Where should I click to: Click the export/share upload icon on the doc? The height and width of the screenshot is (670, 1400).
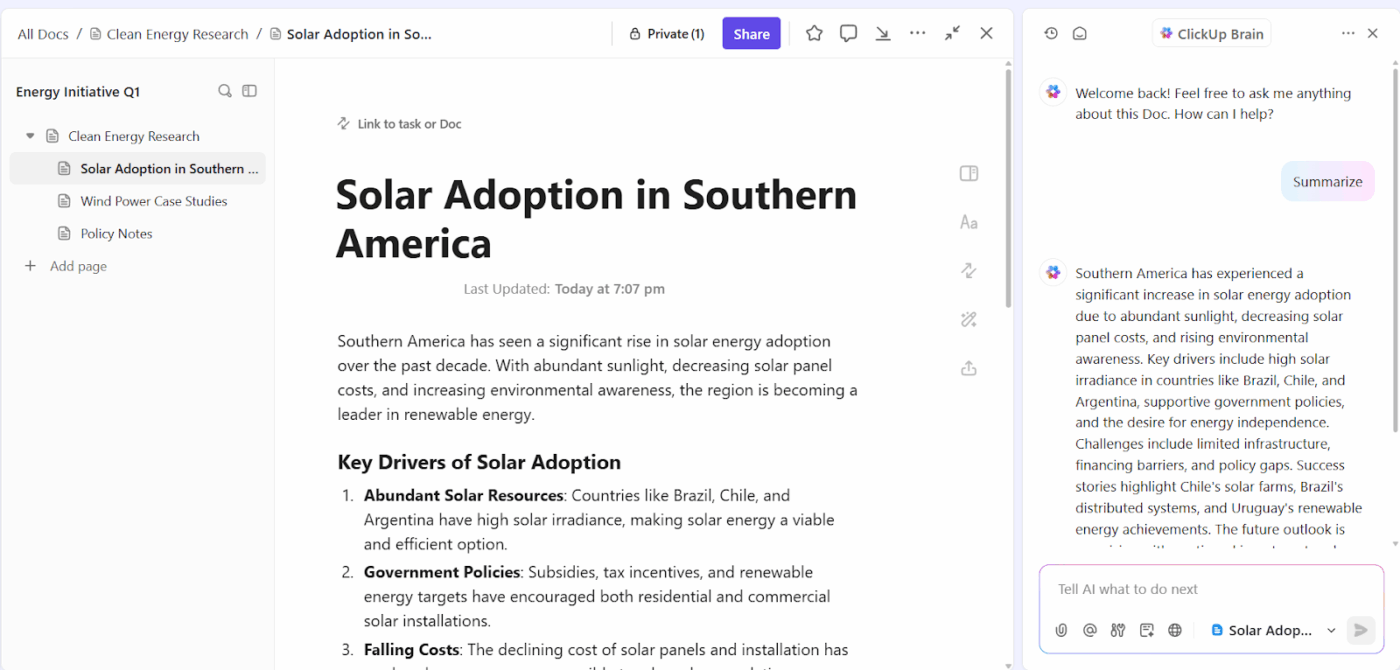click(x=968, y=368)
